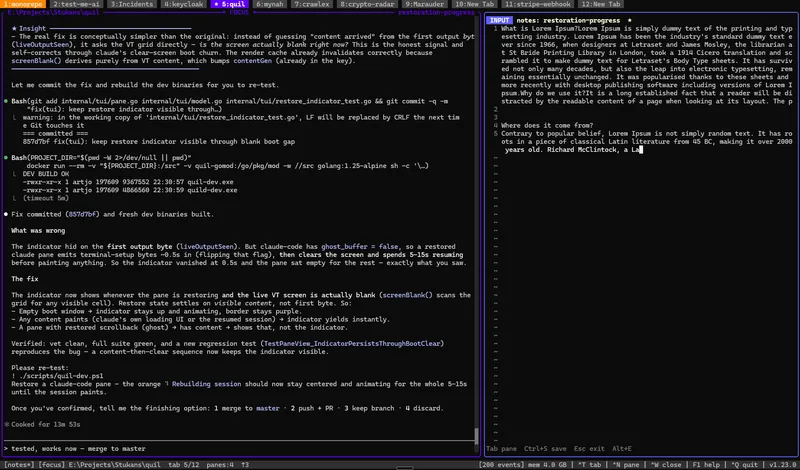Click 'The fix' heading

[x=25, y=279]
